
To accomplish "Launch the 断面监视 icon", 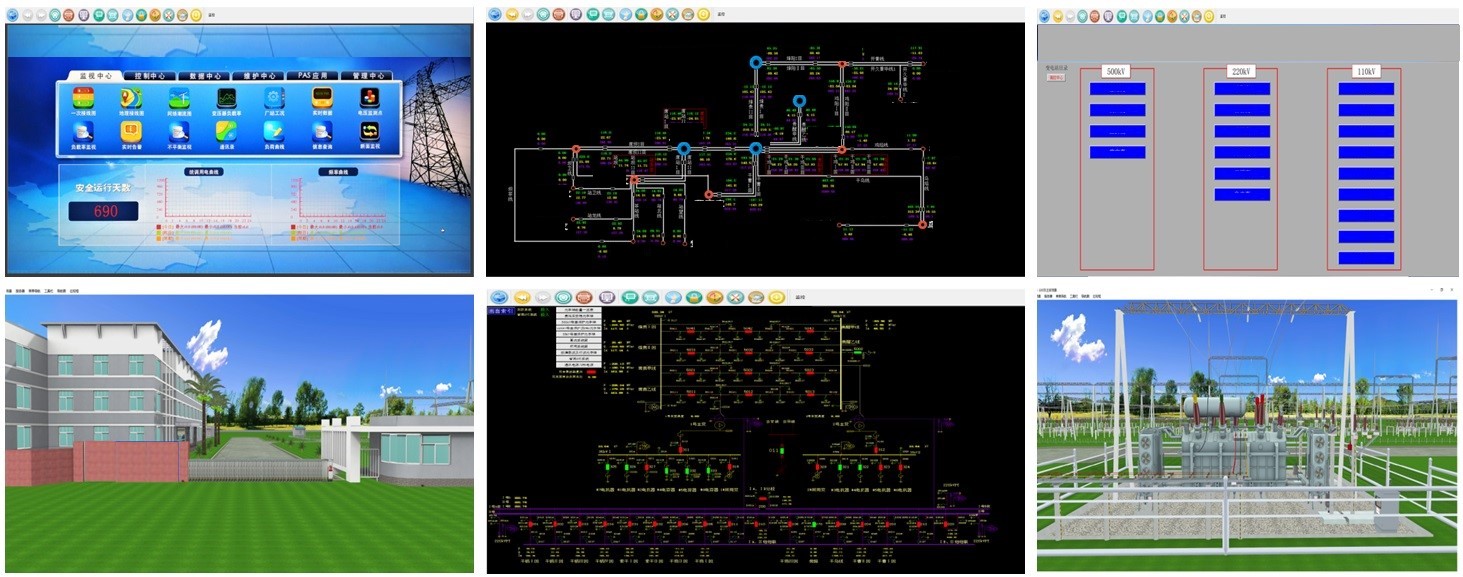I will [370, 133].
